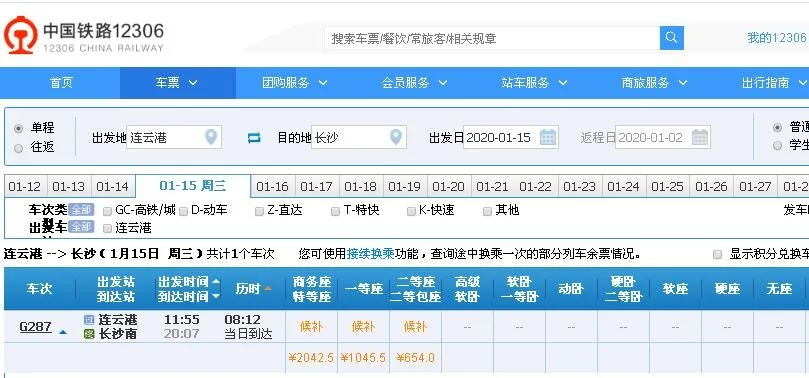Click 候补 under 商务座 column
This screenshot has height=378, width=809.
(x=311, y=326)
